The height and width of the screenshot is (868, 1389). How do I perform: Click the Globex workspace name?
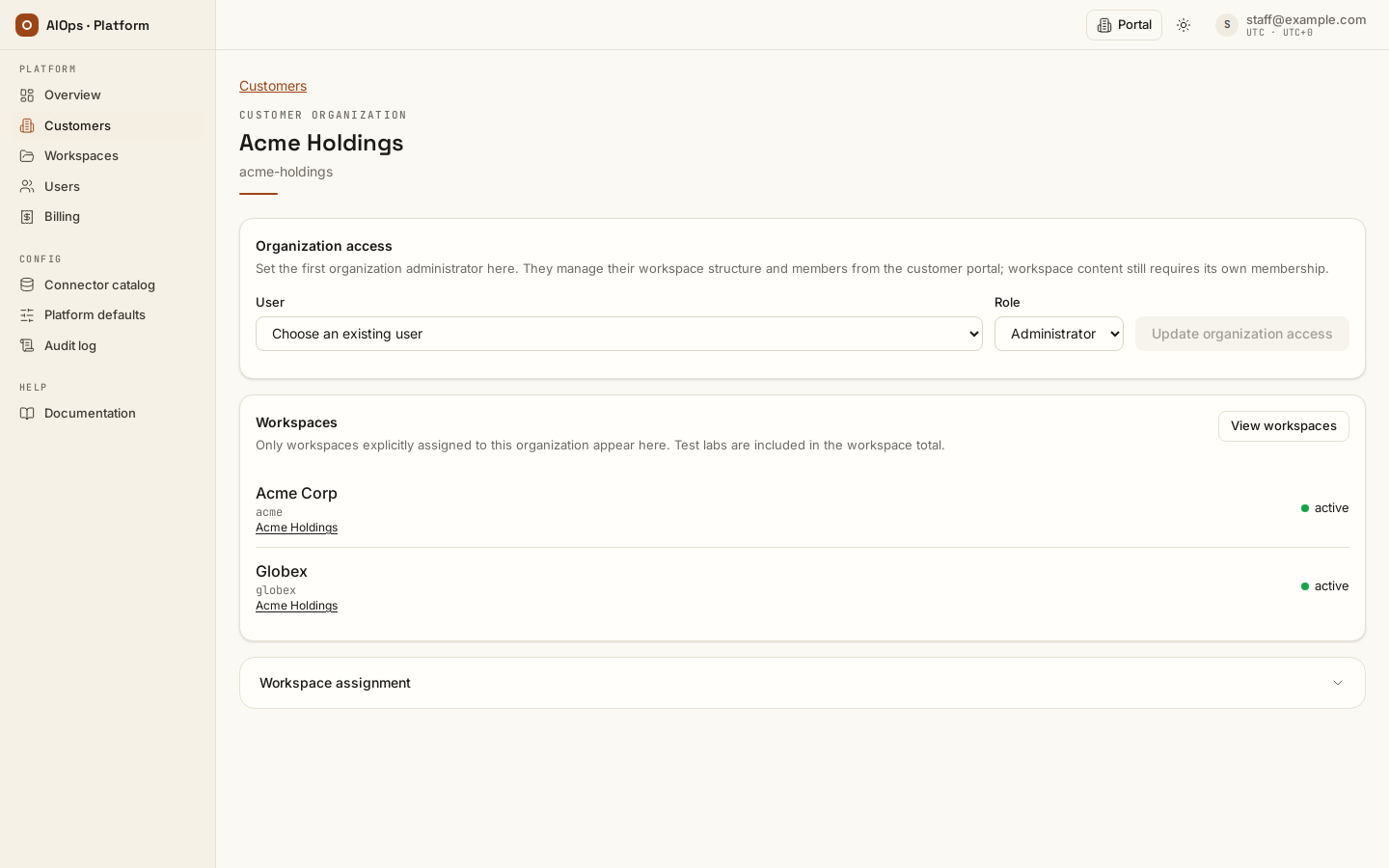pyautogui.click(x=282, y=571)
